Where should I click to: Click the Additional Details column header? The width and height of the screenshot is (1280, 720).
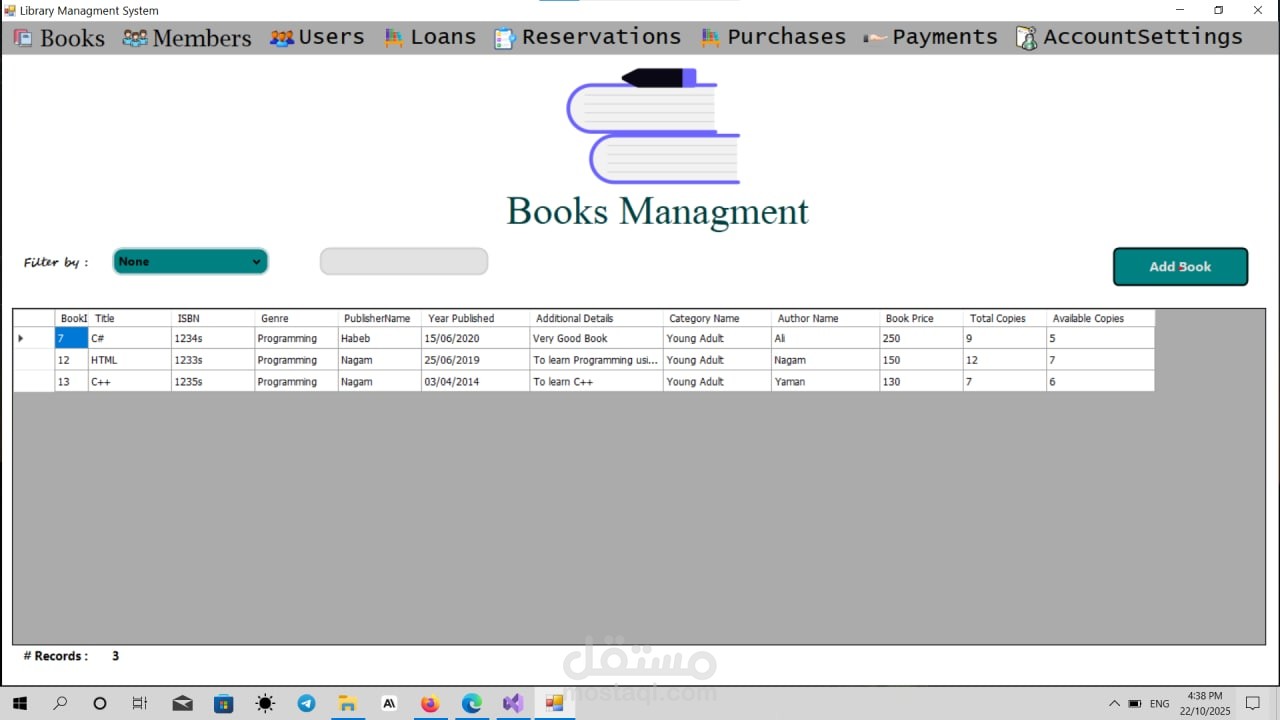596,318
